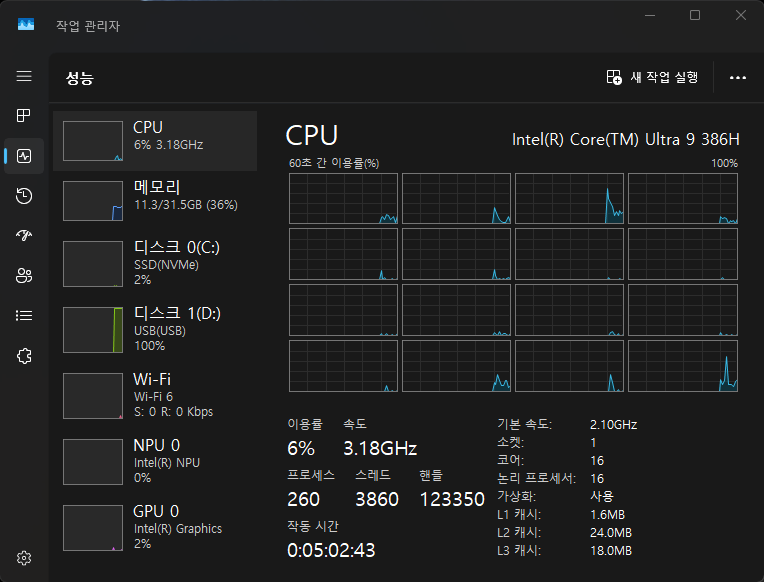
Task: Click base speed value 2.10GHz
Action: (613, 425)
